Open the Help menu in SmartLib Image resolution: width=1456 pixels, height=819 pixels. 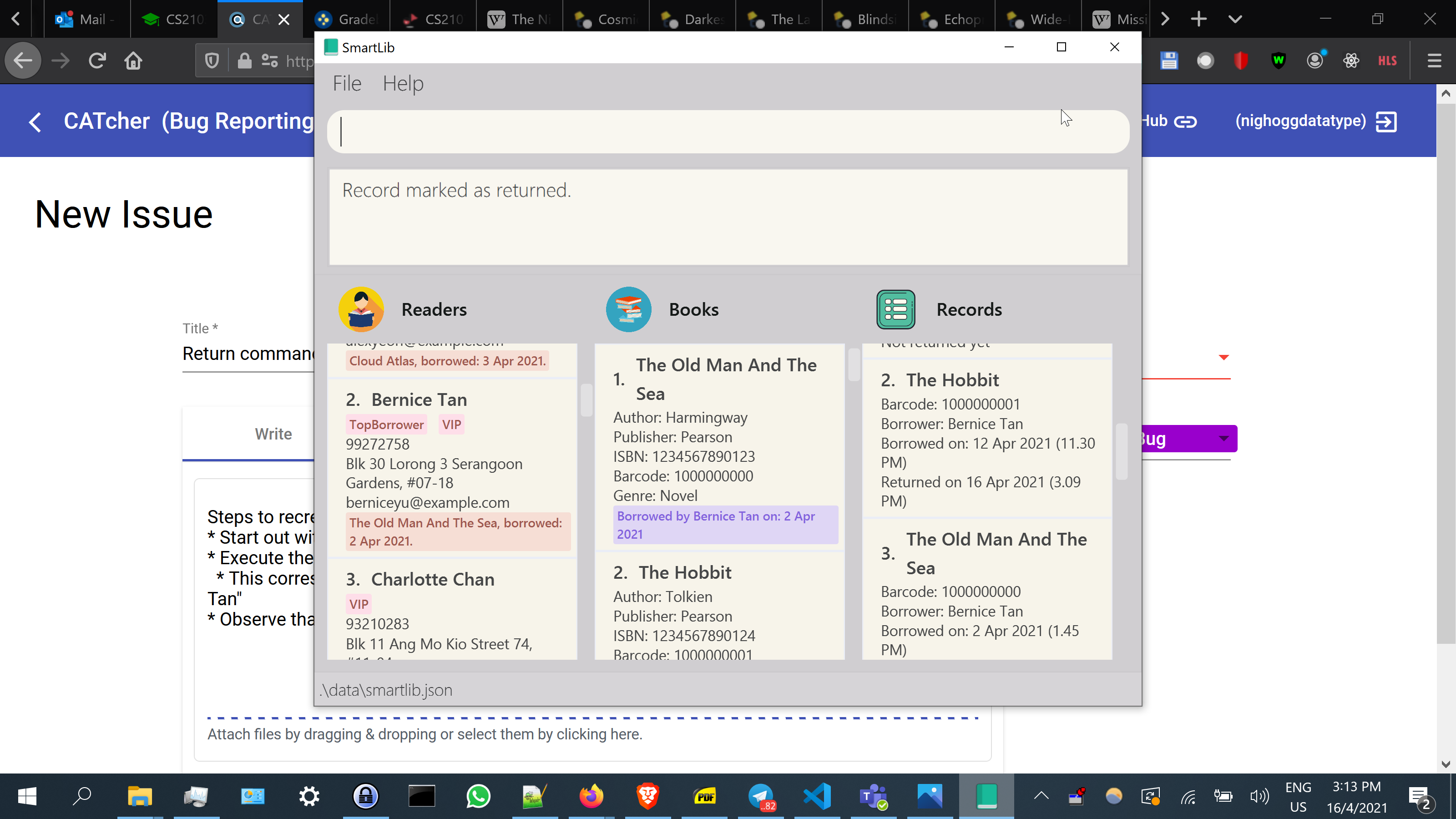pyautogui.click(x=402, y=84)
